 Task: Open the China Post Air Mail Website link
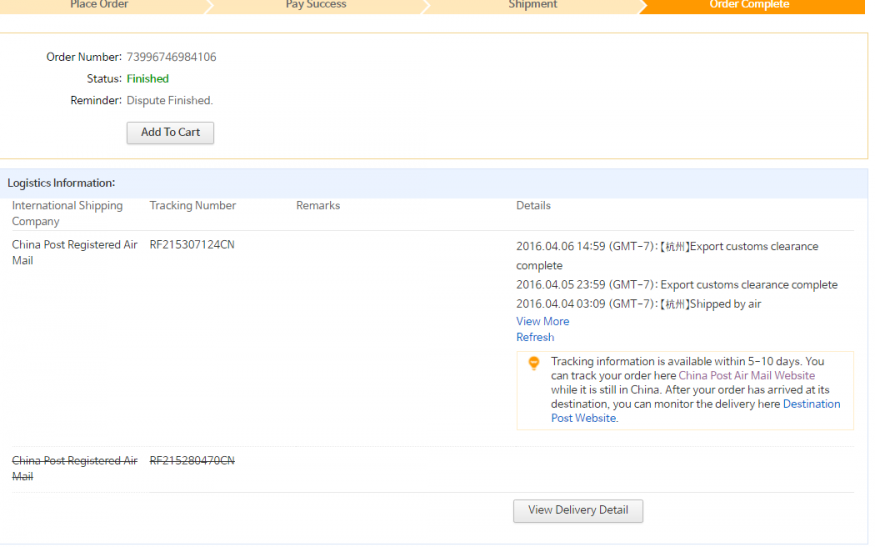[x=746, y=376]
